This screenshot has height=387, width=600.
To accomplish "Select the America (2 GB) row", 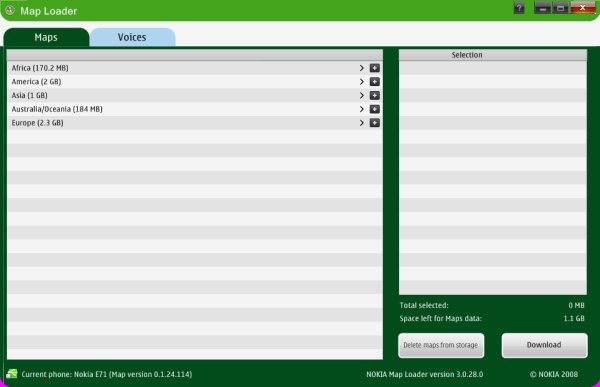I will tap(195, 82).
